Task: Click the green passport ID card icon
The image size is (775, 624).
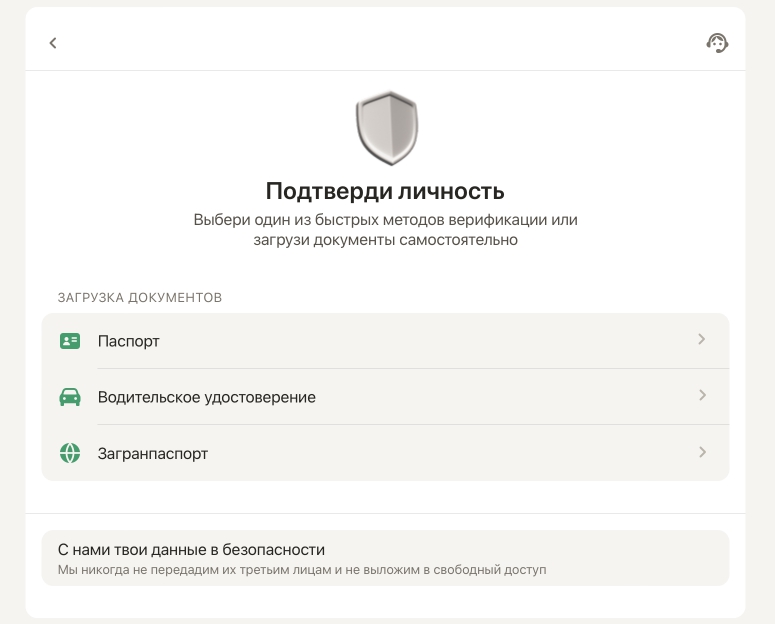Action: click(70, 341)
